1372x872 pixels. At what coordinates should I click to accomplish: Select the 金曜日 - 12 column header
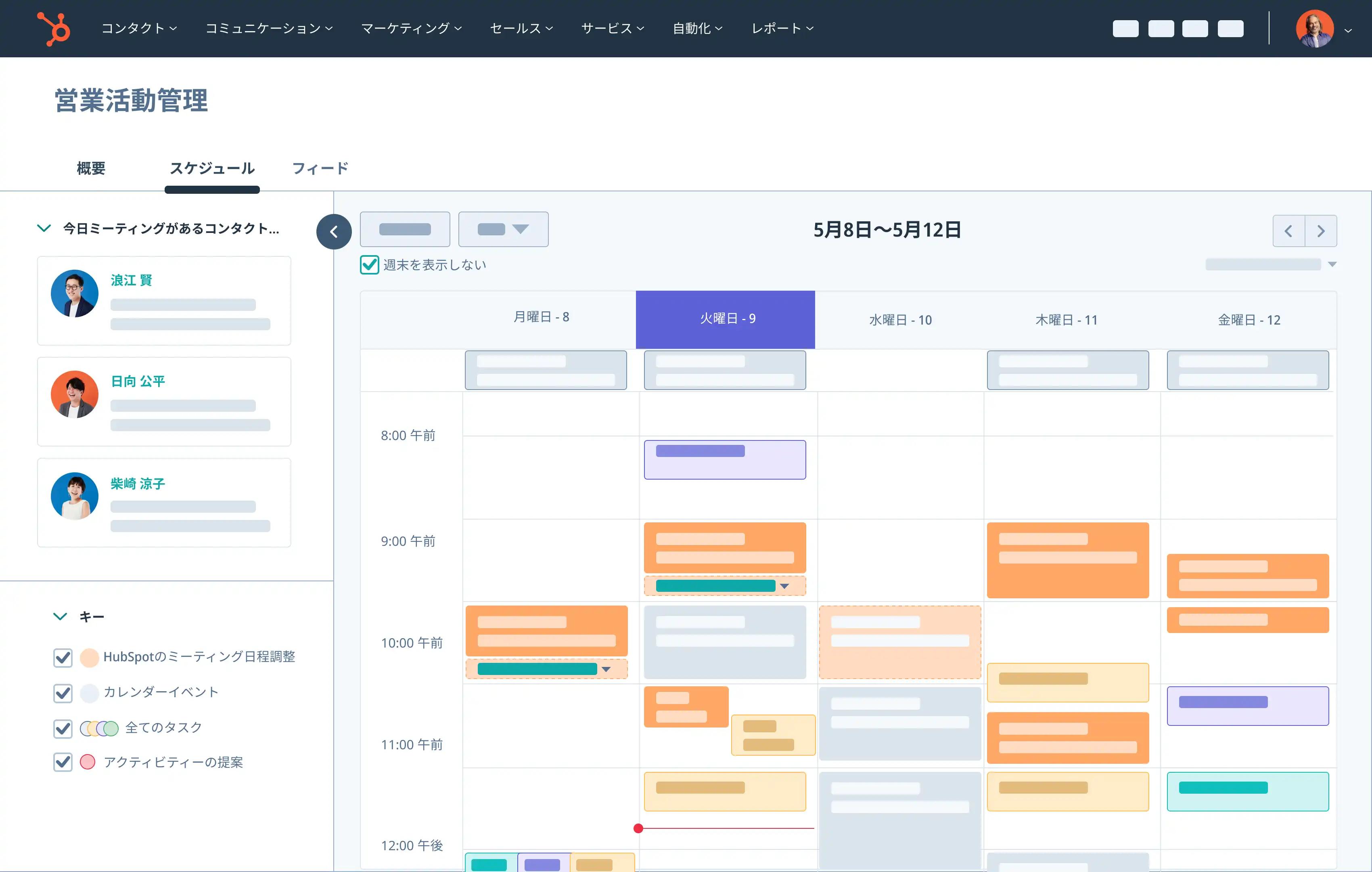pyautogui.click(x=1249, y=320)
